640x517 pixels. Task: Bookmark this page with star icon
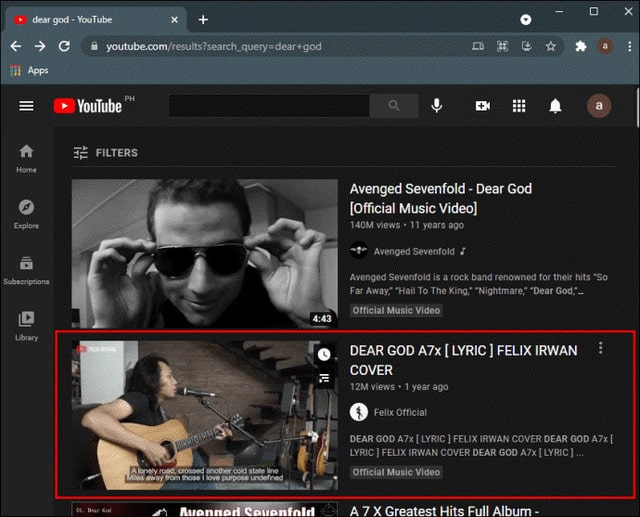pos(551,46)
